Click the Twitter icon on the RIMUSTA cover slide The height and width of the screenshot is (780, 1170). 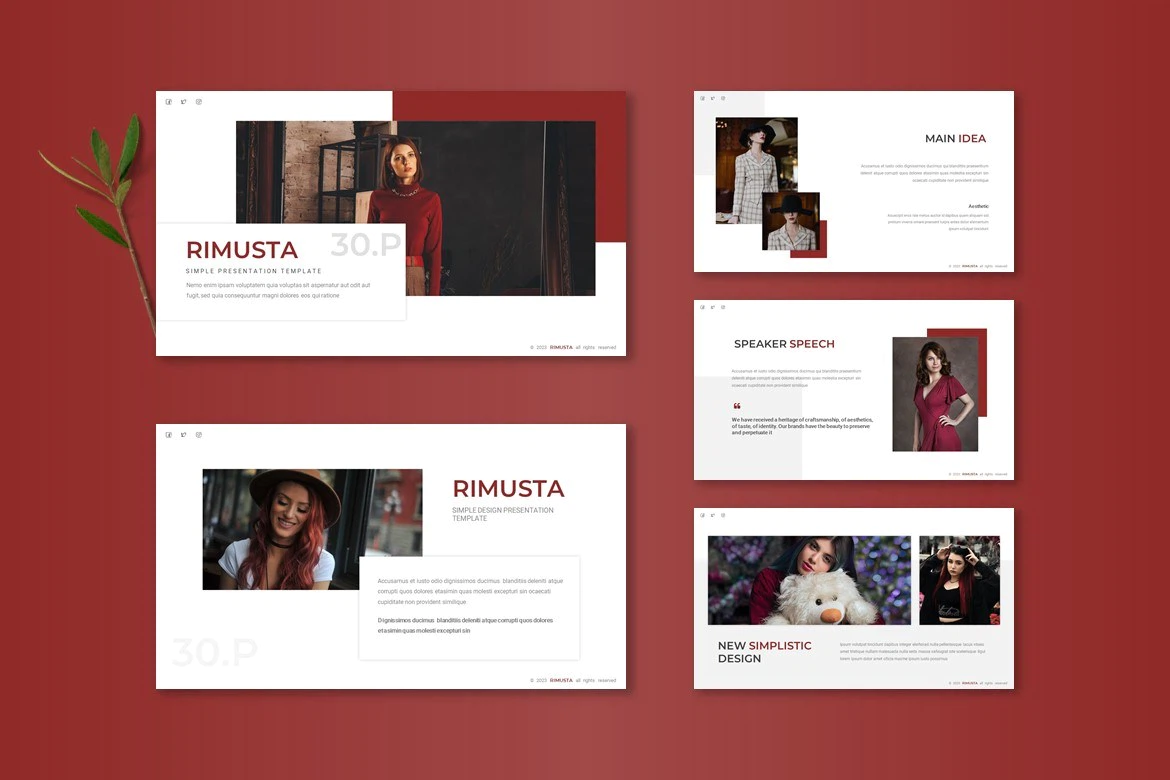point(184,102)
